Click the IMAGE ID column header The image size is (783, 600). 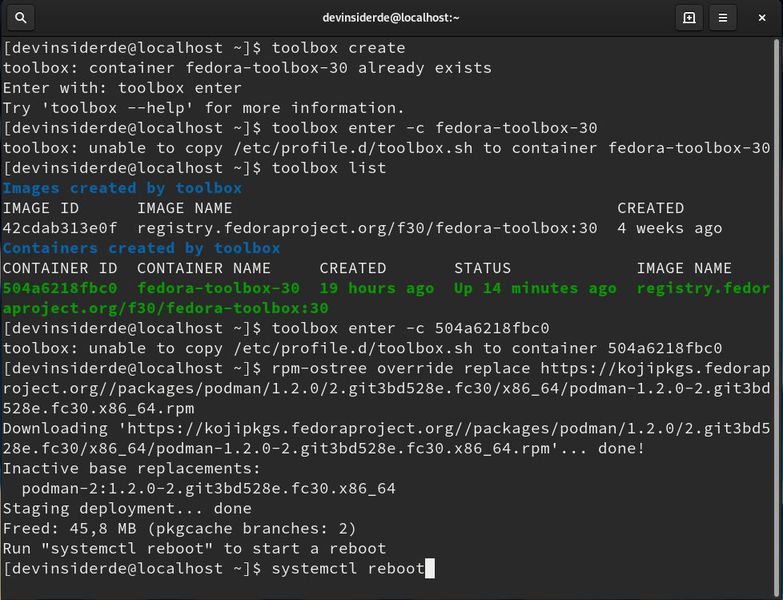point(40,208)
